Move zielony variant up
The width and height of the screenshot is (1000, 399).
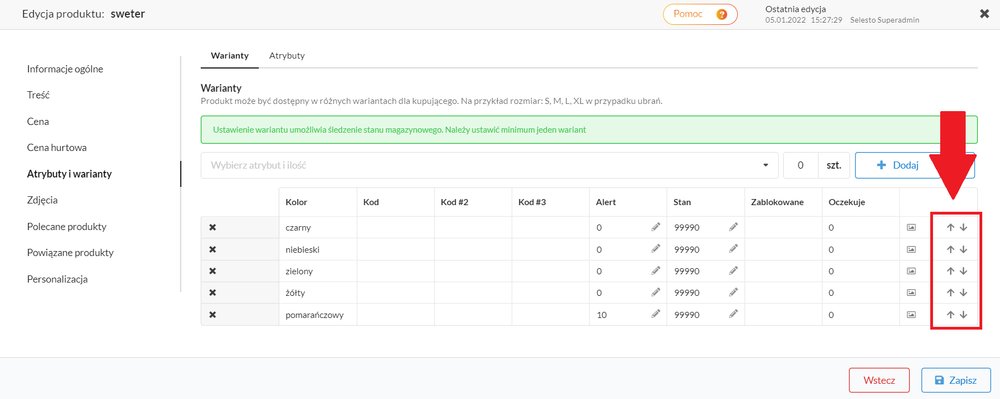(950, 271)
